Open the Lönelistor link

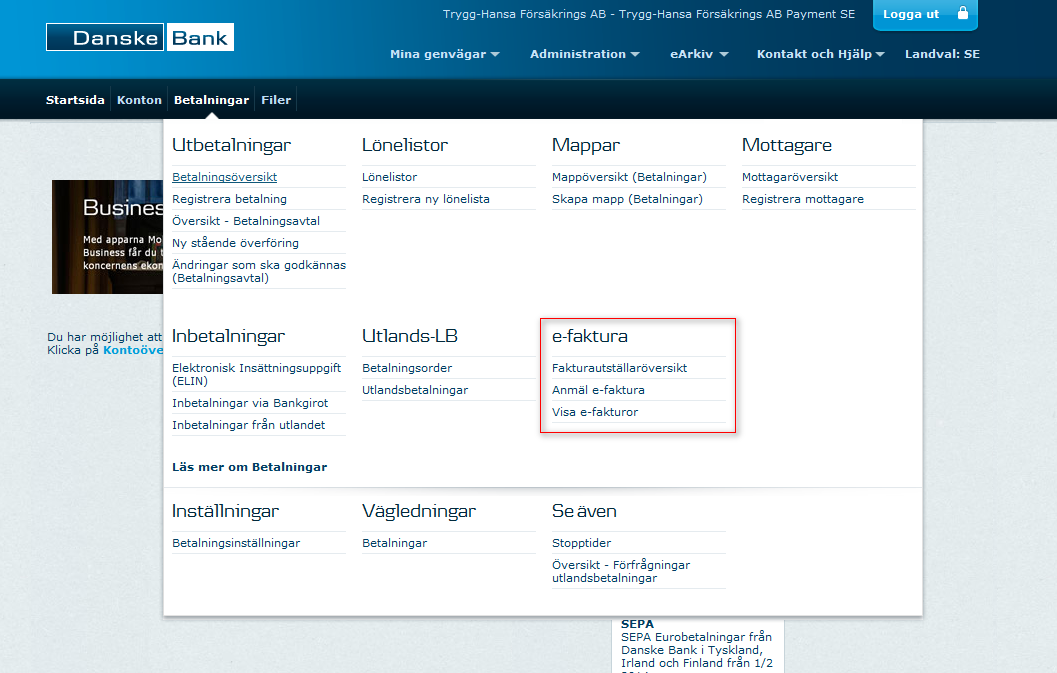pyautogui.click(x=390, y=177)
